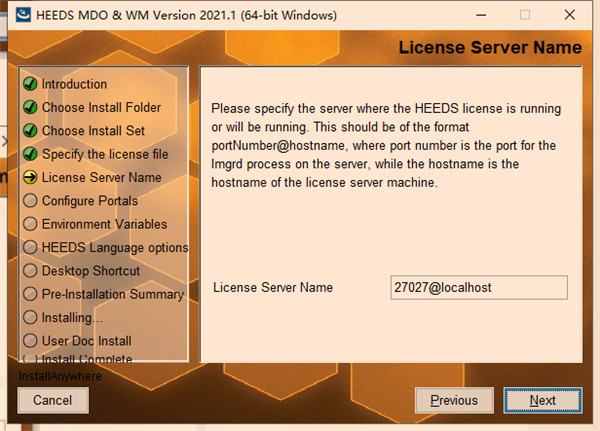
Task: Click the User Doc Install step label
Action: 86,341
